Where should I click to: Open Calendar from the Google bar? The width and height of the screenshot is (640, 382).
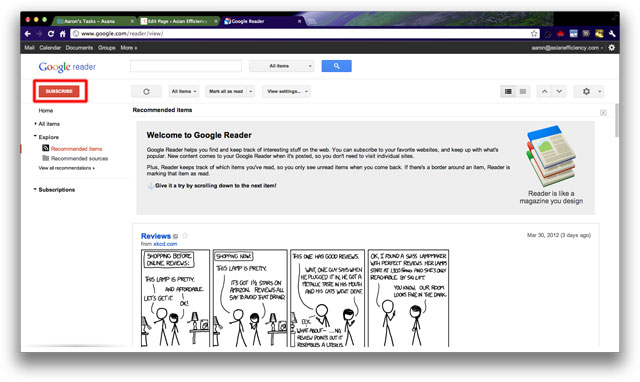50,48
